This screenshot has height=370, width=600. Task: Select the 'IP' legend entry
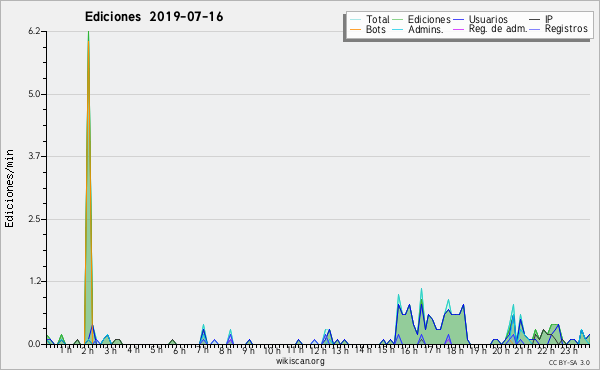pos(549,19)
